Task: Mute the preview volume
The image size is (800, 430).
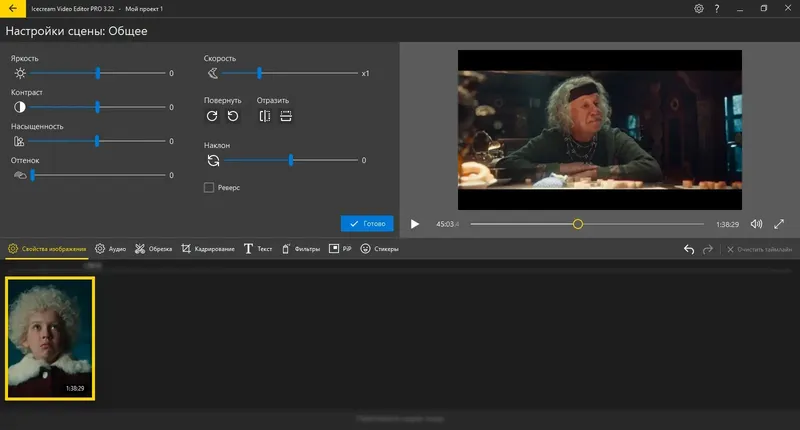Action: (756, 224)
